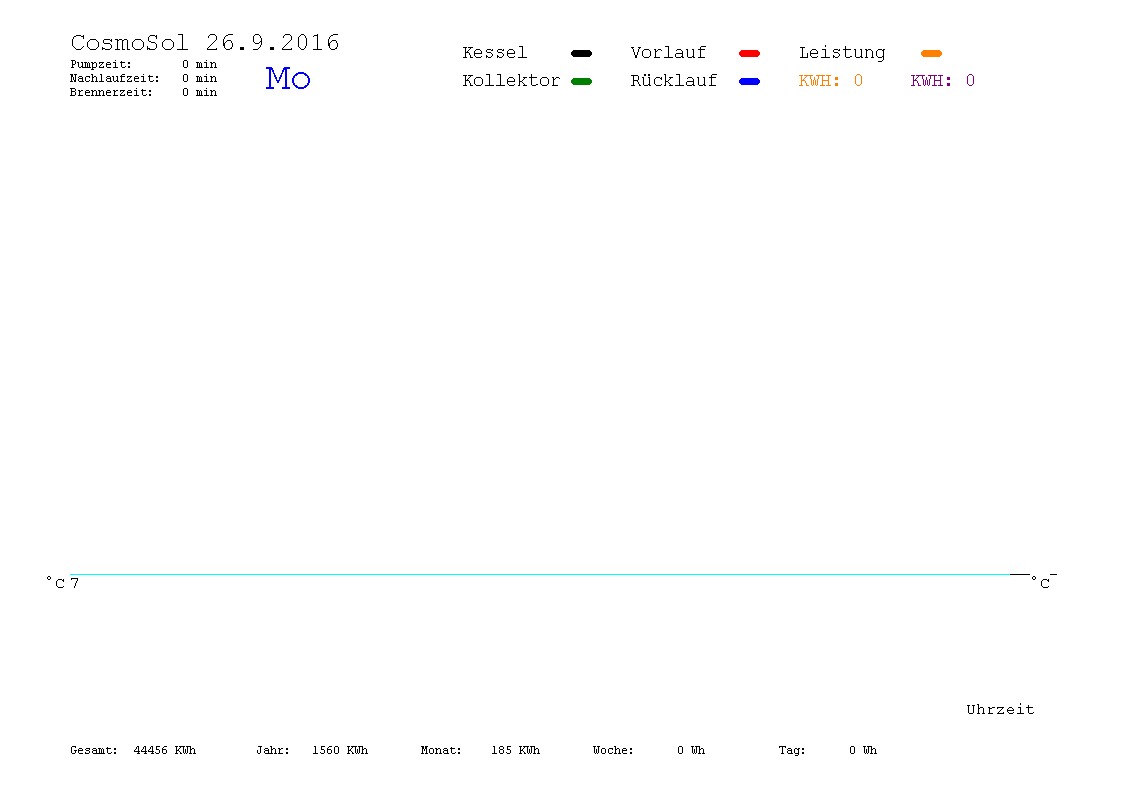The height and width of the screenshot is (812, 1148).
Task: Click the cyan temperature baseline
Action: click(540, 575)
